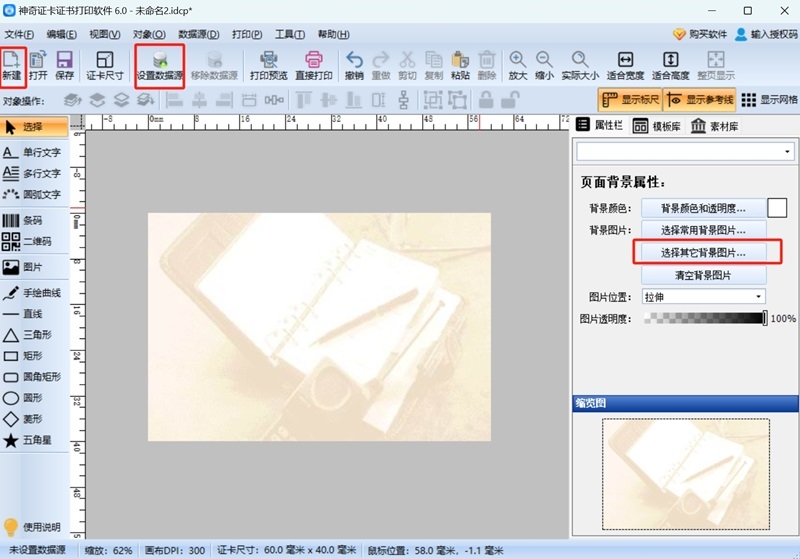
Task: Click the 清空背景图片 button
Action: point(703,275)
